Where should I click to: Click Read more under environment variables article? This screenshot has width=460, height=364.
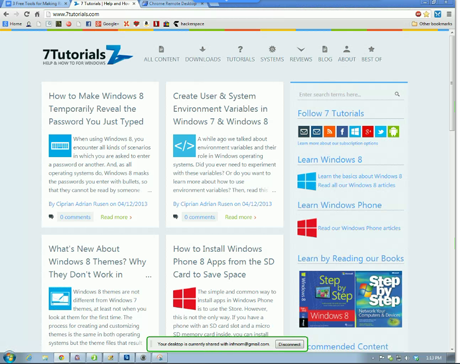(x=241, y=217)
